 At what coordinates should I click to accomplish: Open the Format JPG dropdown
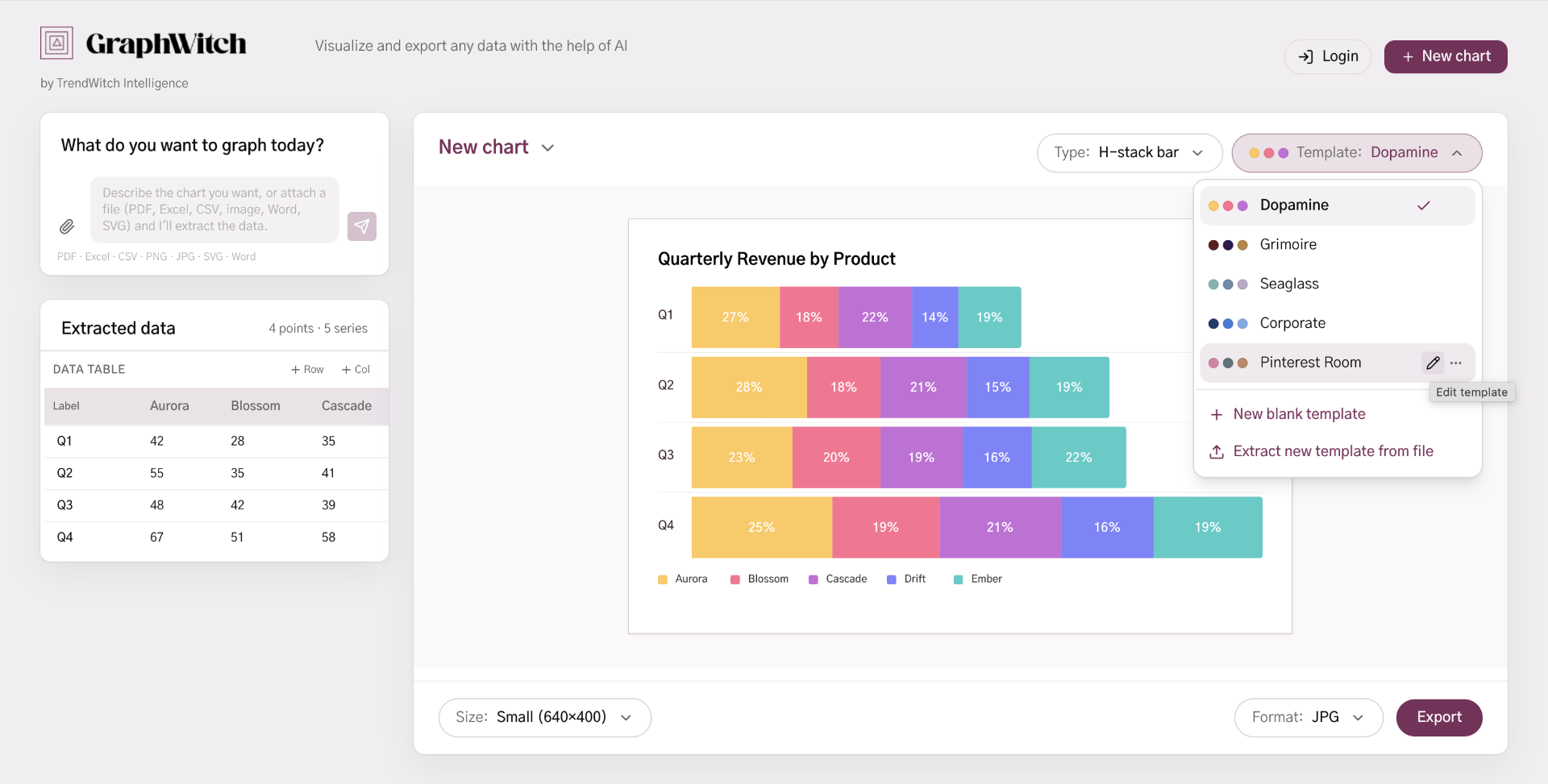1309,717
